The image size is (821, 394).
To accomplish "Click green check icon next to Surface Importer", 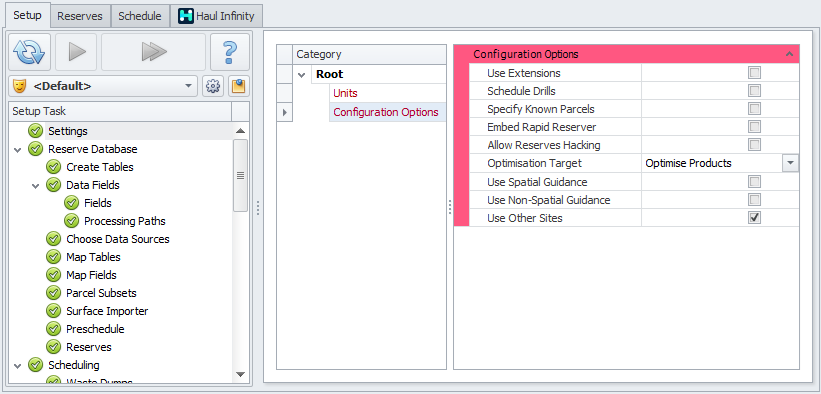I will pyautogui.click(x=53, y=311).
